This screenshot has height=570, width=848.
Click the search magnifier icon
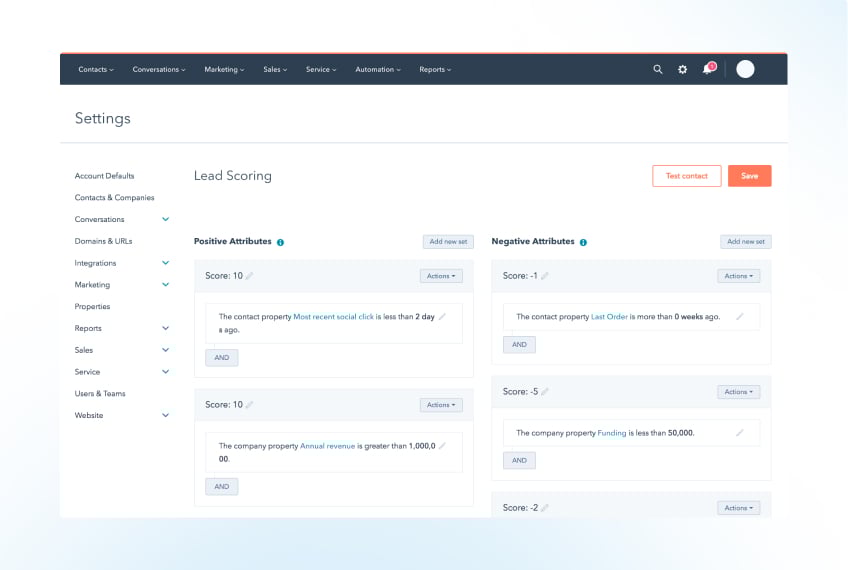point(658,70)
